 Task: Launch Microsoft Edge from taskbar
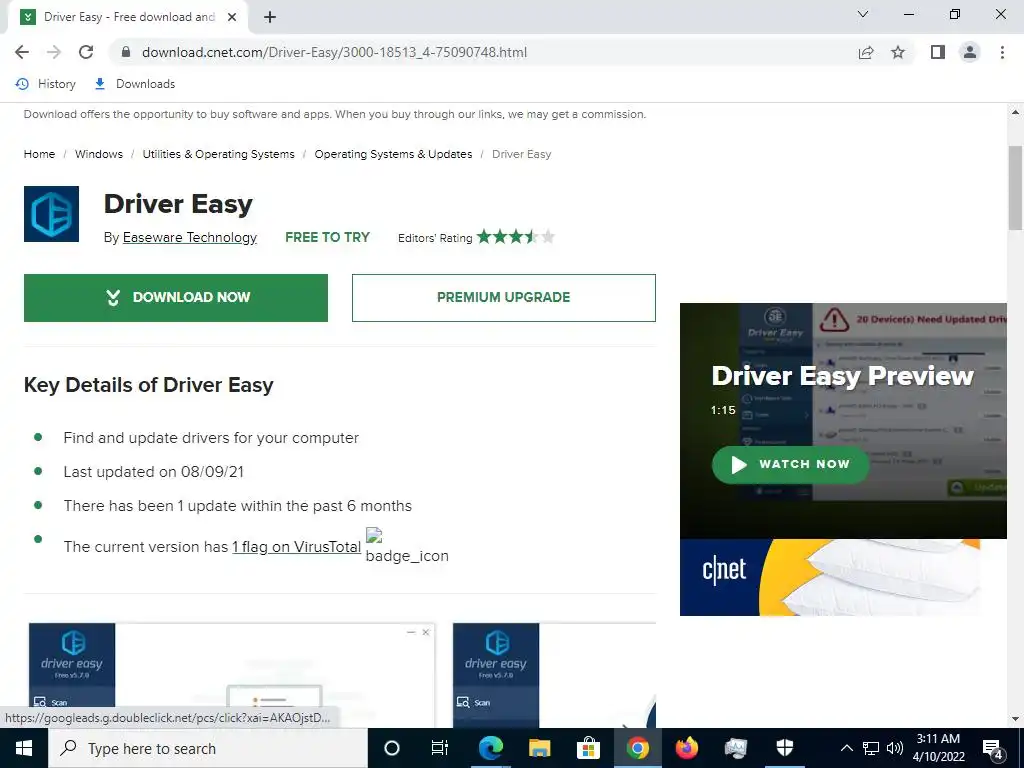[490, 748]
